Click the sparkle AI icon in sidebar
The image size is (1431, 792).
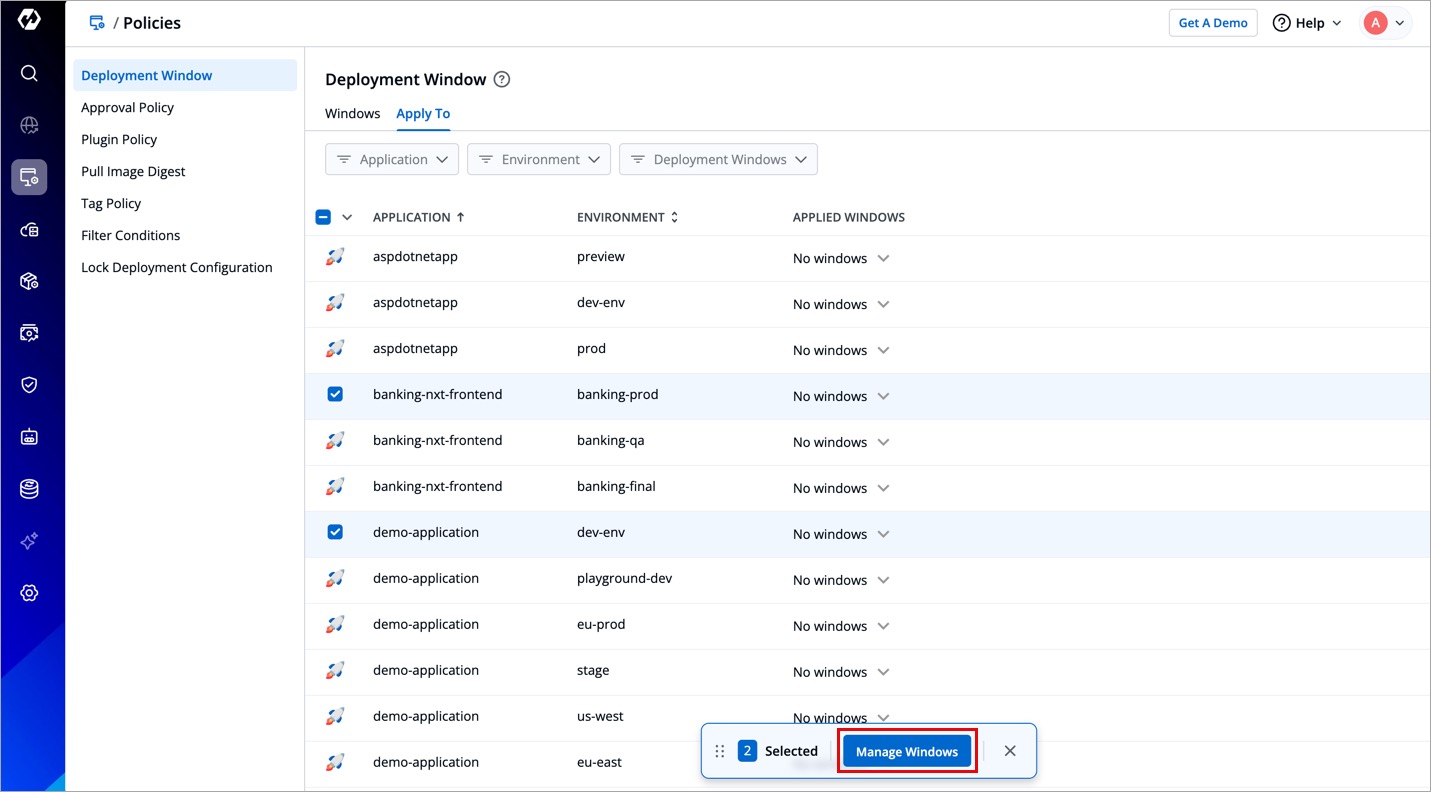click(29, 541)
